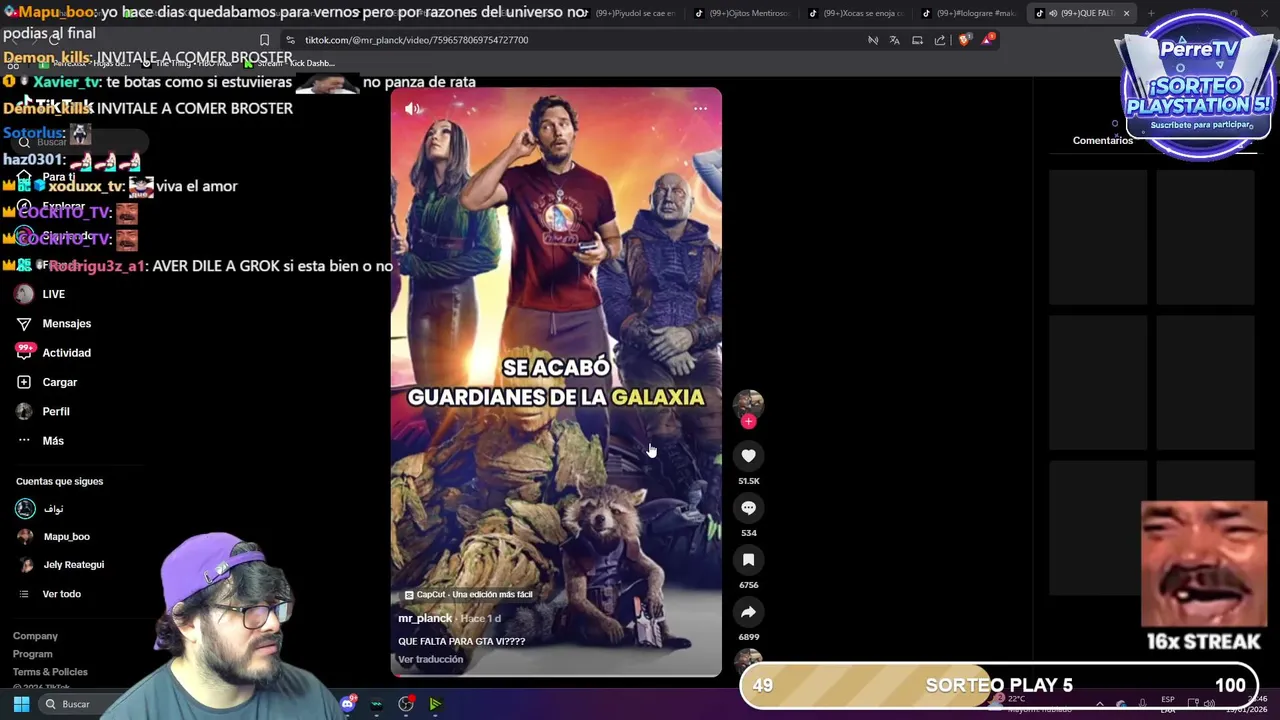Switch to 'Piyudol se cae' browser tab
The width and height of the screenshot is (1280, 720).
tap(630, 14)
